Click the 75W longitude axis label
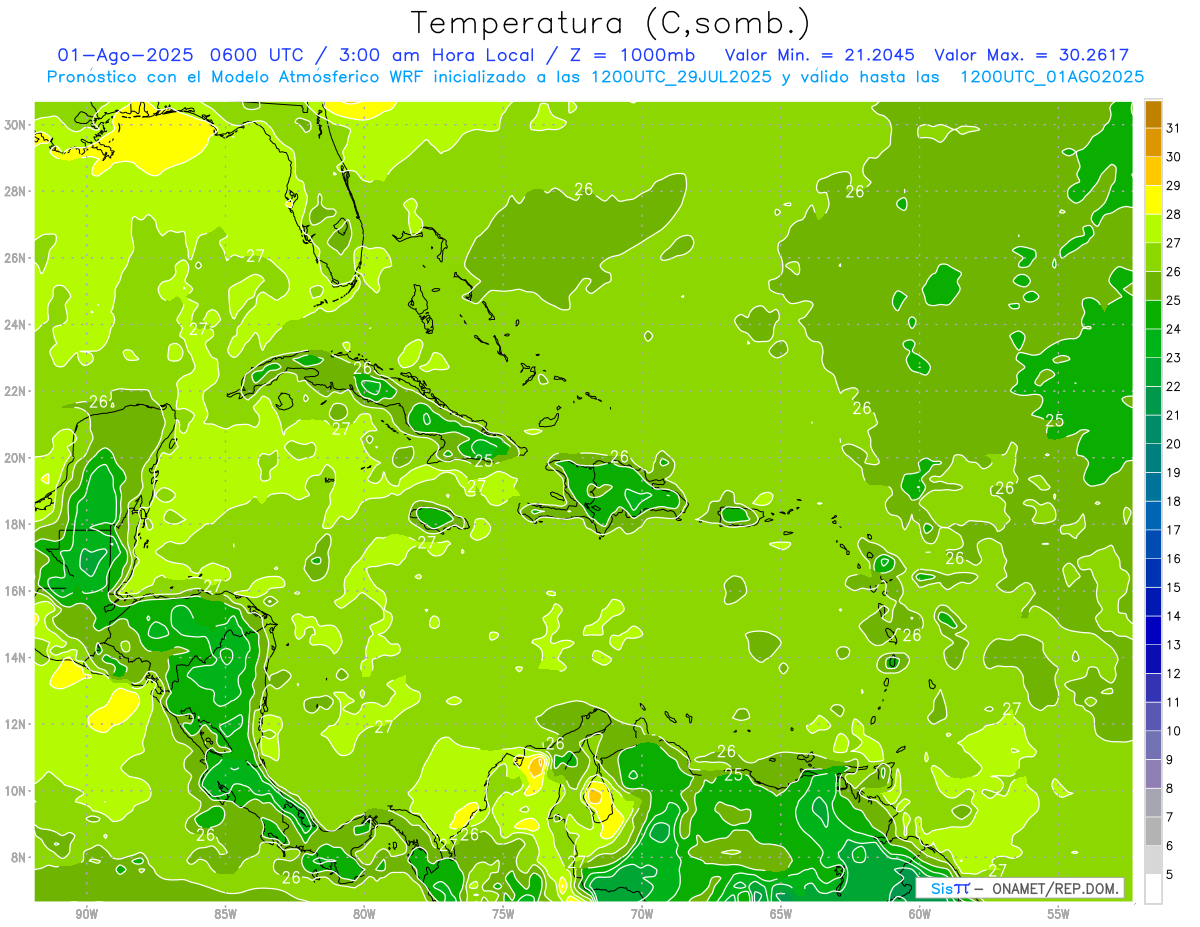Image resolution: width=1200 pixels, height=927 pixels. pyautogui.click(x=503, y=914)
